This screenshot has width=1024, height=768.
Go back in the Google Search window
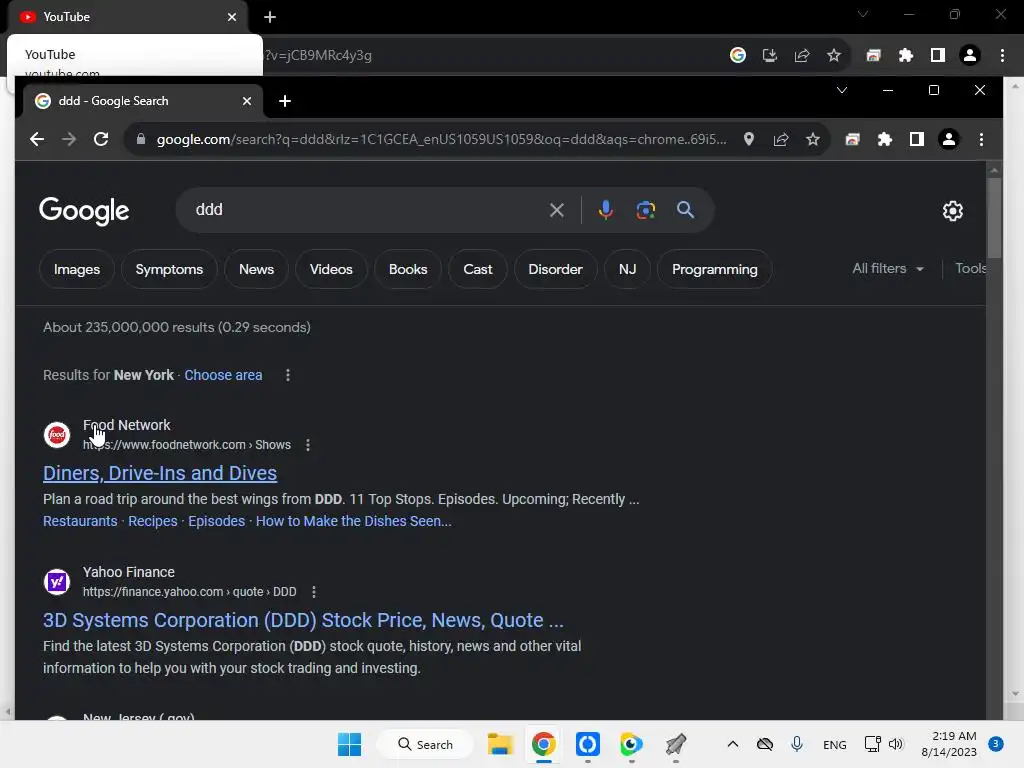coord(37,139)
